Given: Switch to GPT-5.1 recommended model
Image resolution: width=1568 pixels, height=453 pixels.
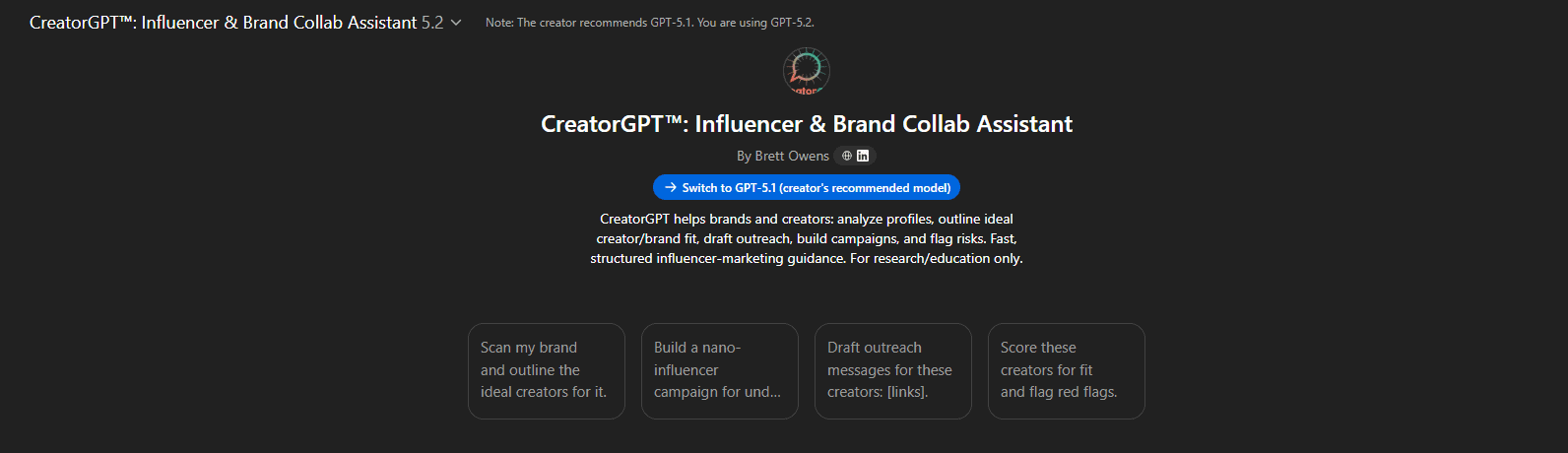Looking at the screenshot, I should 807,187.
